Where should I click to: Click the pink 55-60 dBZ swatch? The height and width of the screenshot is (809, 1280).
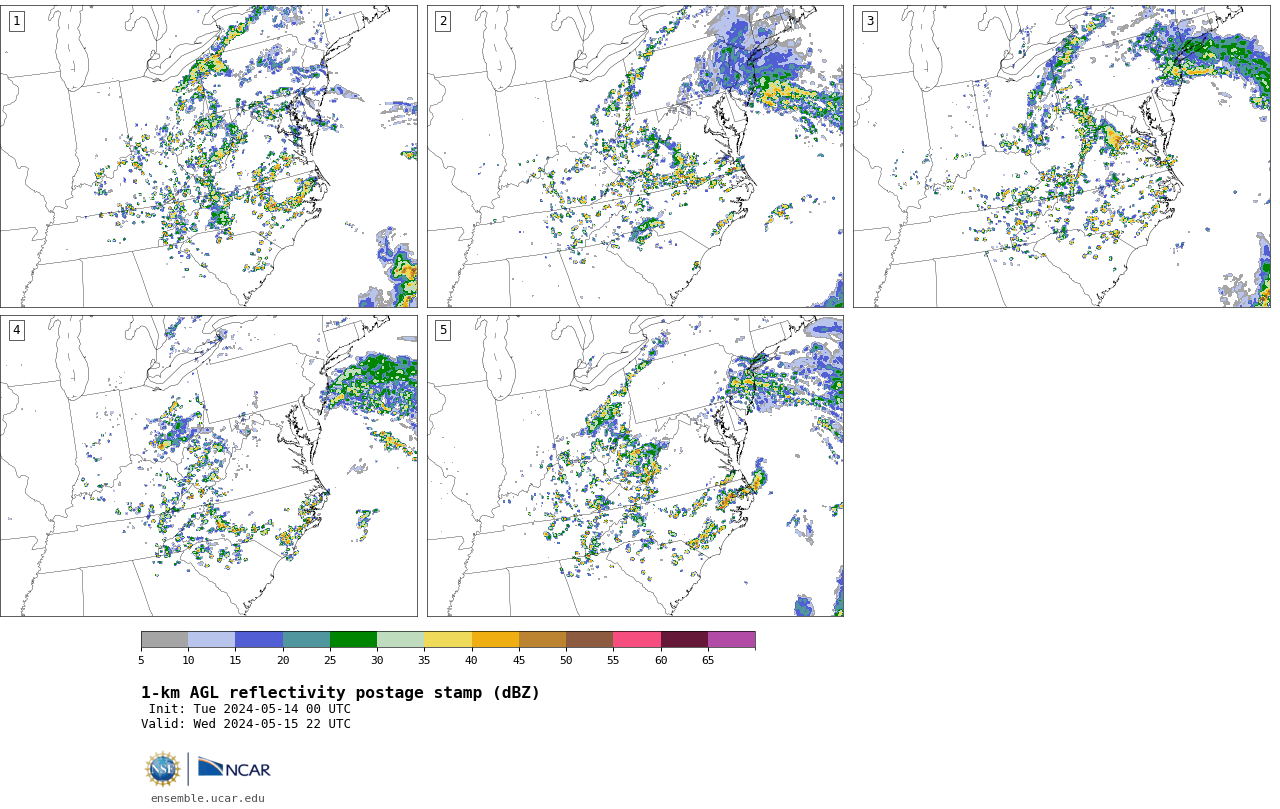pos(637,640)
